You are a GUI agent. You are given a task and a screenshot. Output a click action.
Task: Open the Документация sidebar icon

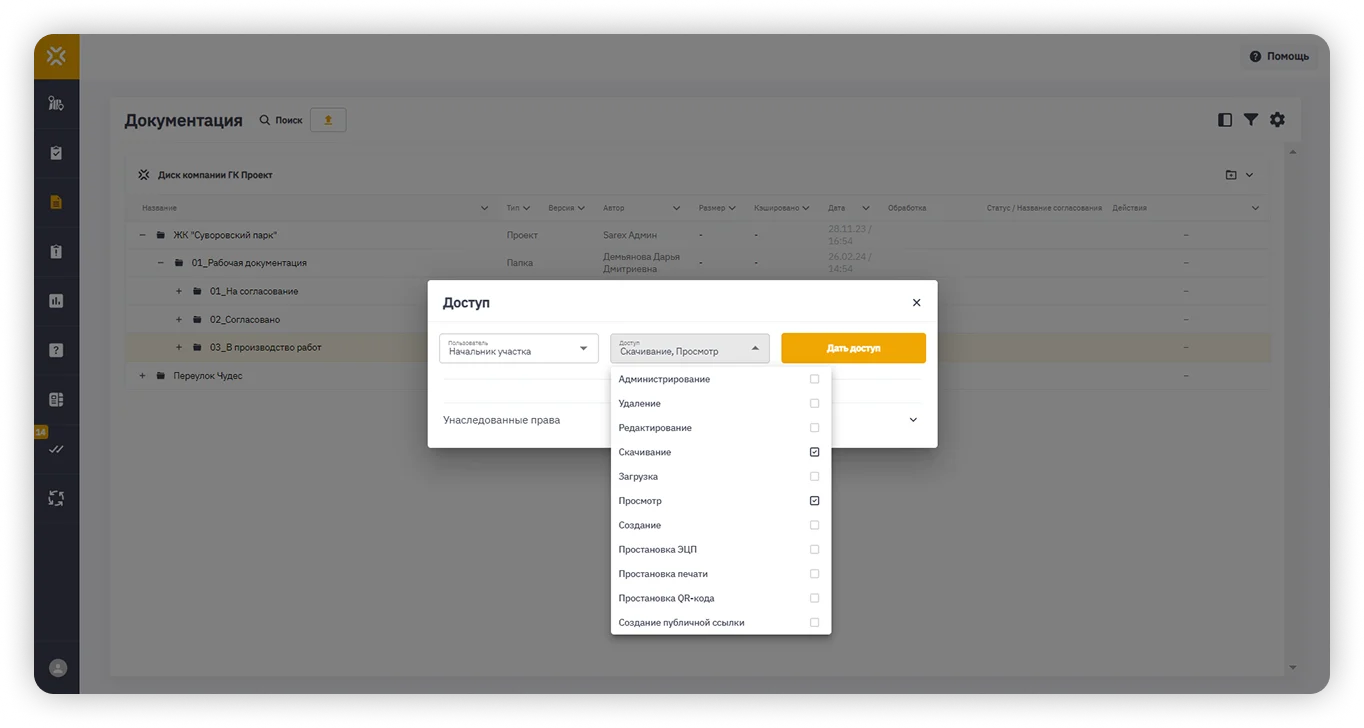point(56,202)
